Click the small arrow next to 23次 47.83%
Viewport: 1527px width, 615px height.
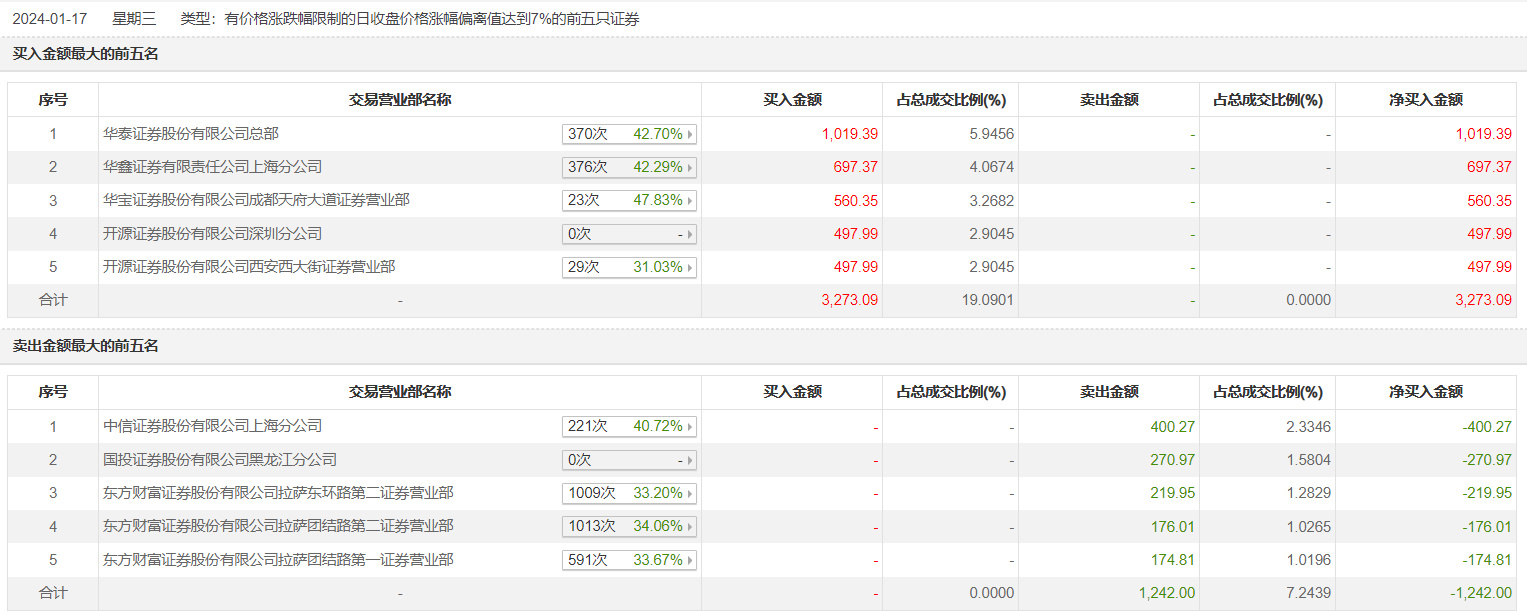[690, 201]
